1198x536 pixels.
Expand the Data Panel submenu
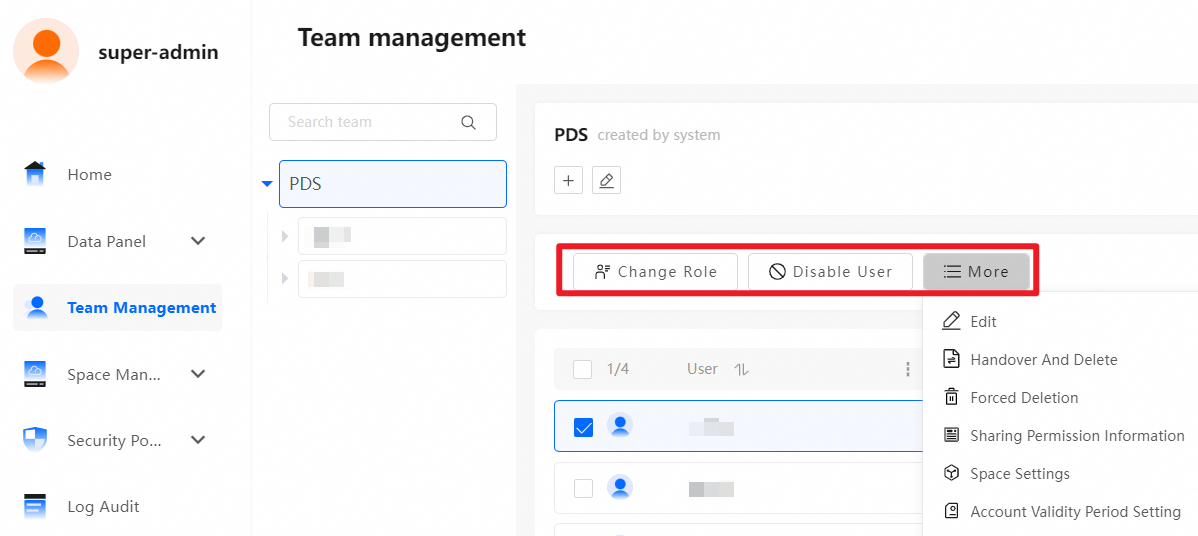[198, 241]
